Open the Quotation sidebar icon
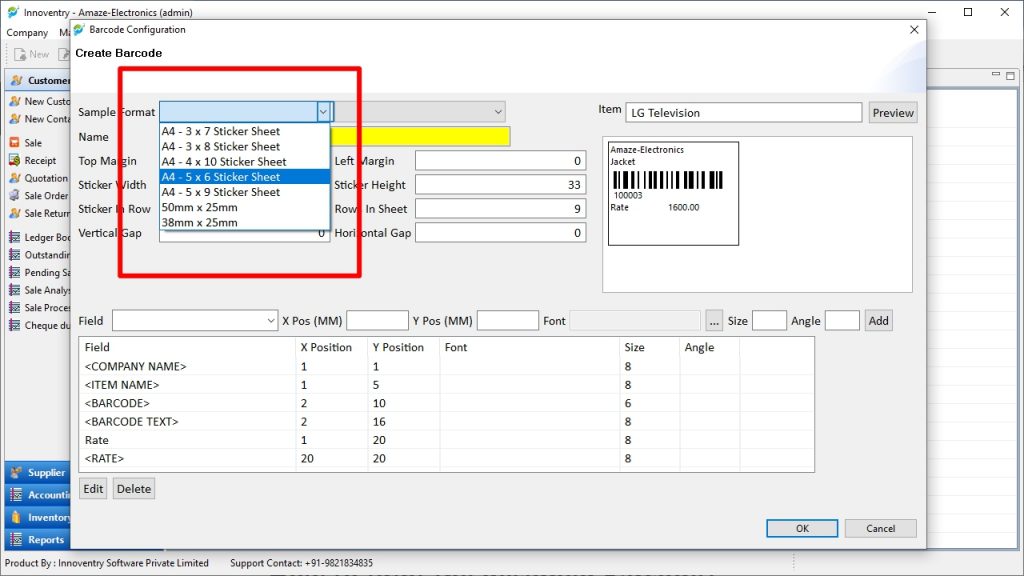This screenshot has width=1024, height=576. tap(14, 178)
